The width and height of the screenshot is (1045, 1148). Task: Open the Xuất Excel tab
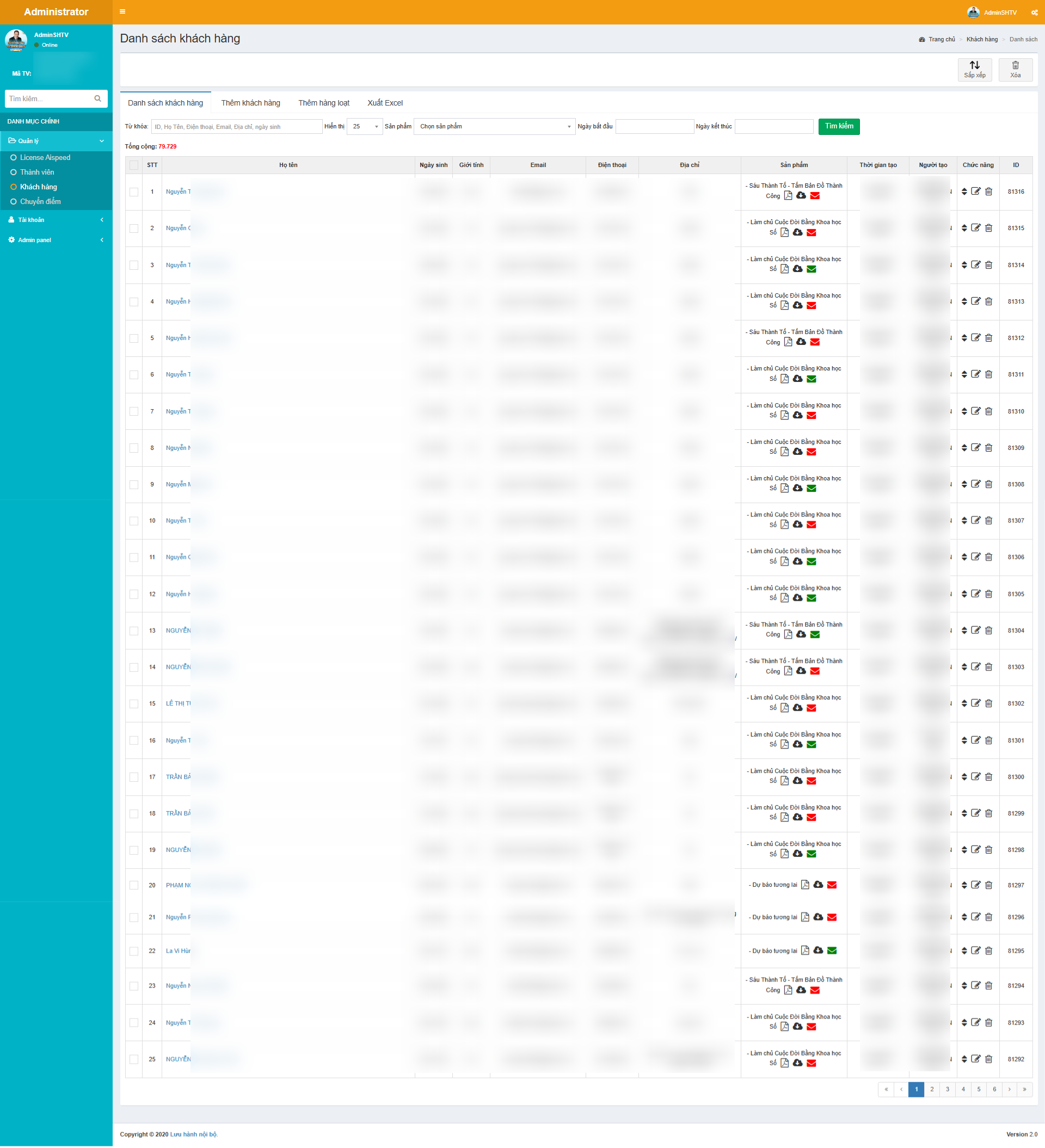[385, 103]
